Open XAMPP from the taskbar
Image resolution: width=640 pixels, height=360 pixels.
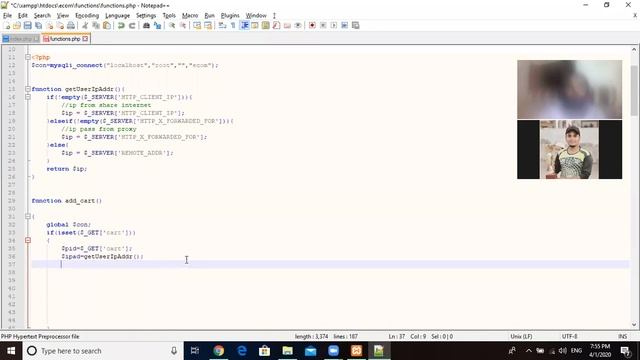tap(356, 351)
